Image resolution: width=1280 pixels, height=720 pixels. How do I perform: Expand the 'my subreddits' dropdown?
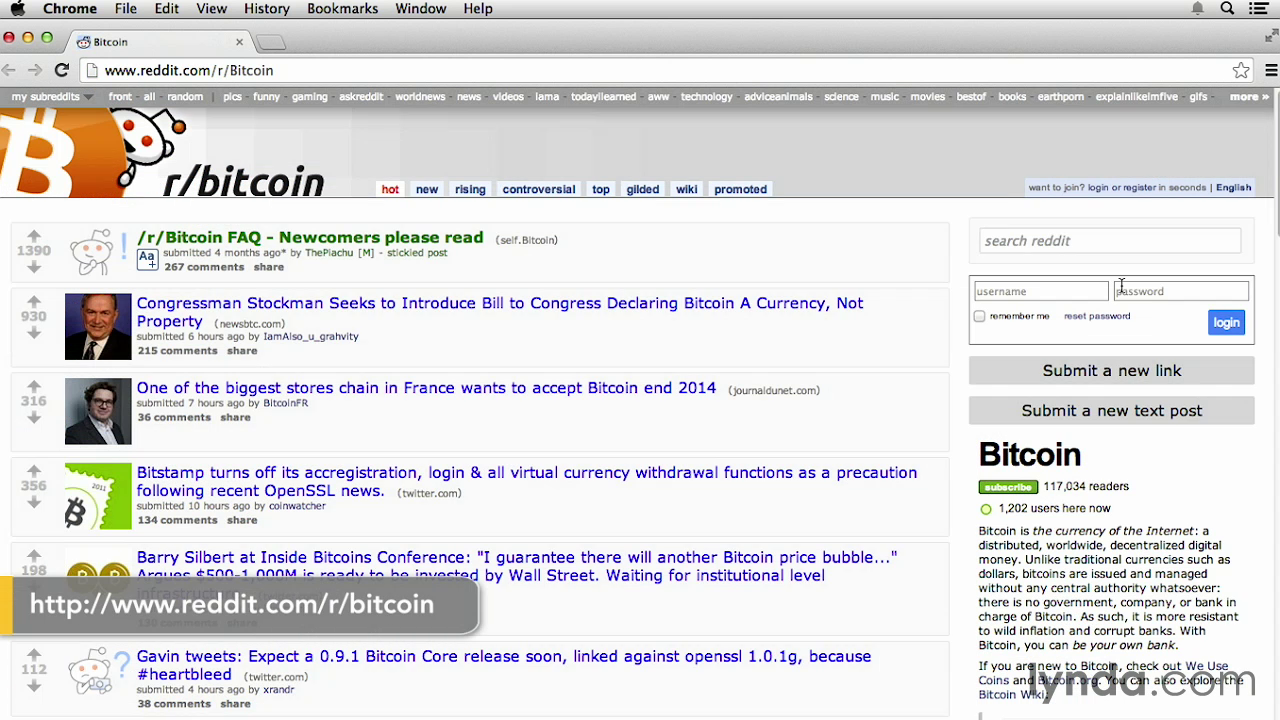pyautogui.click(x=52, y=97)
